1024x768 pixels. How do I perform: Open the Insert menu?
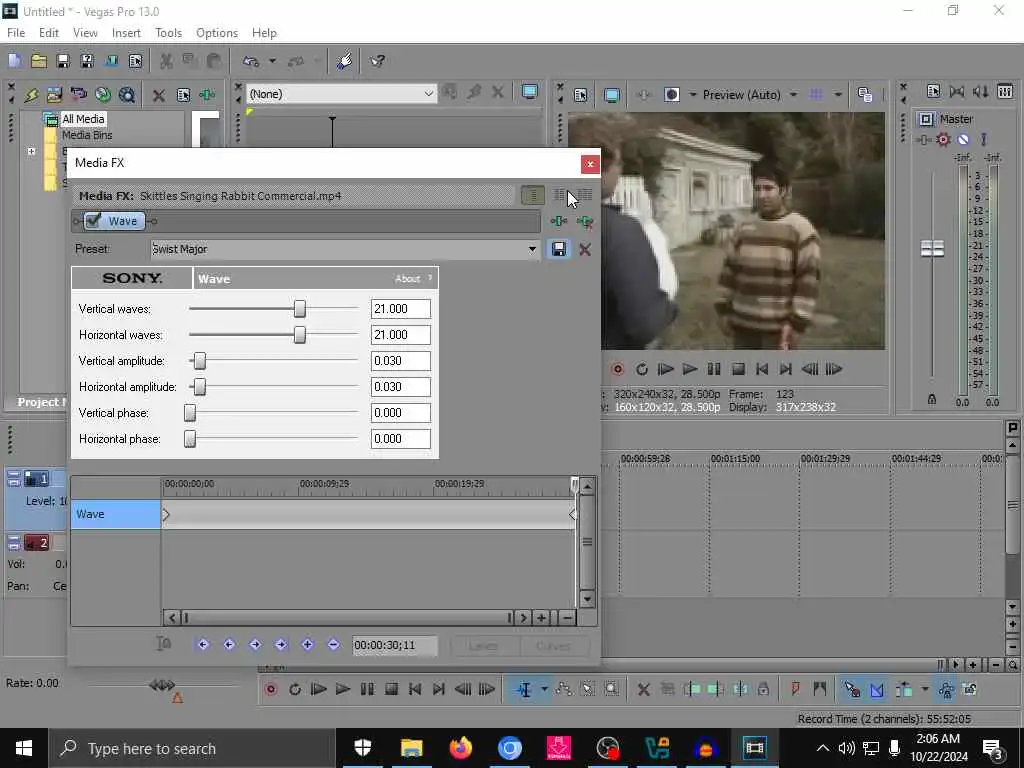(126, 33)
